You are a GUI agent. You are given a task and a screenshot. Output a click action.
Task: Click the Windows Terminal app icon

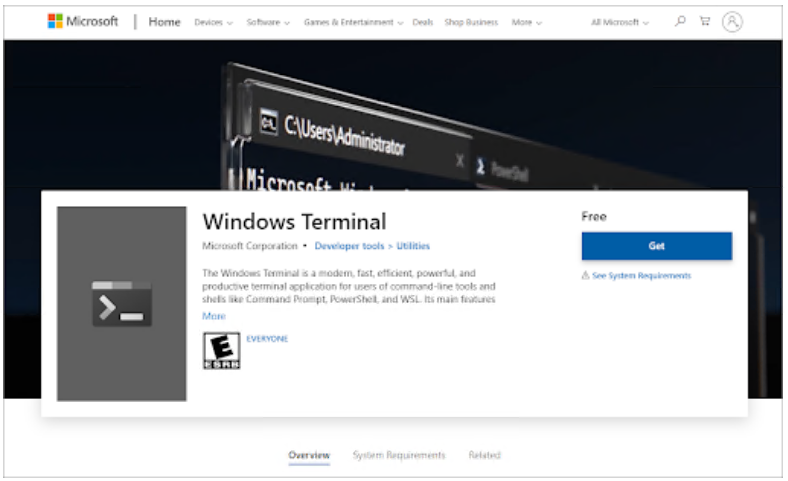pos(122,303)
